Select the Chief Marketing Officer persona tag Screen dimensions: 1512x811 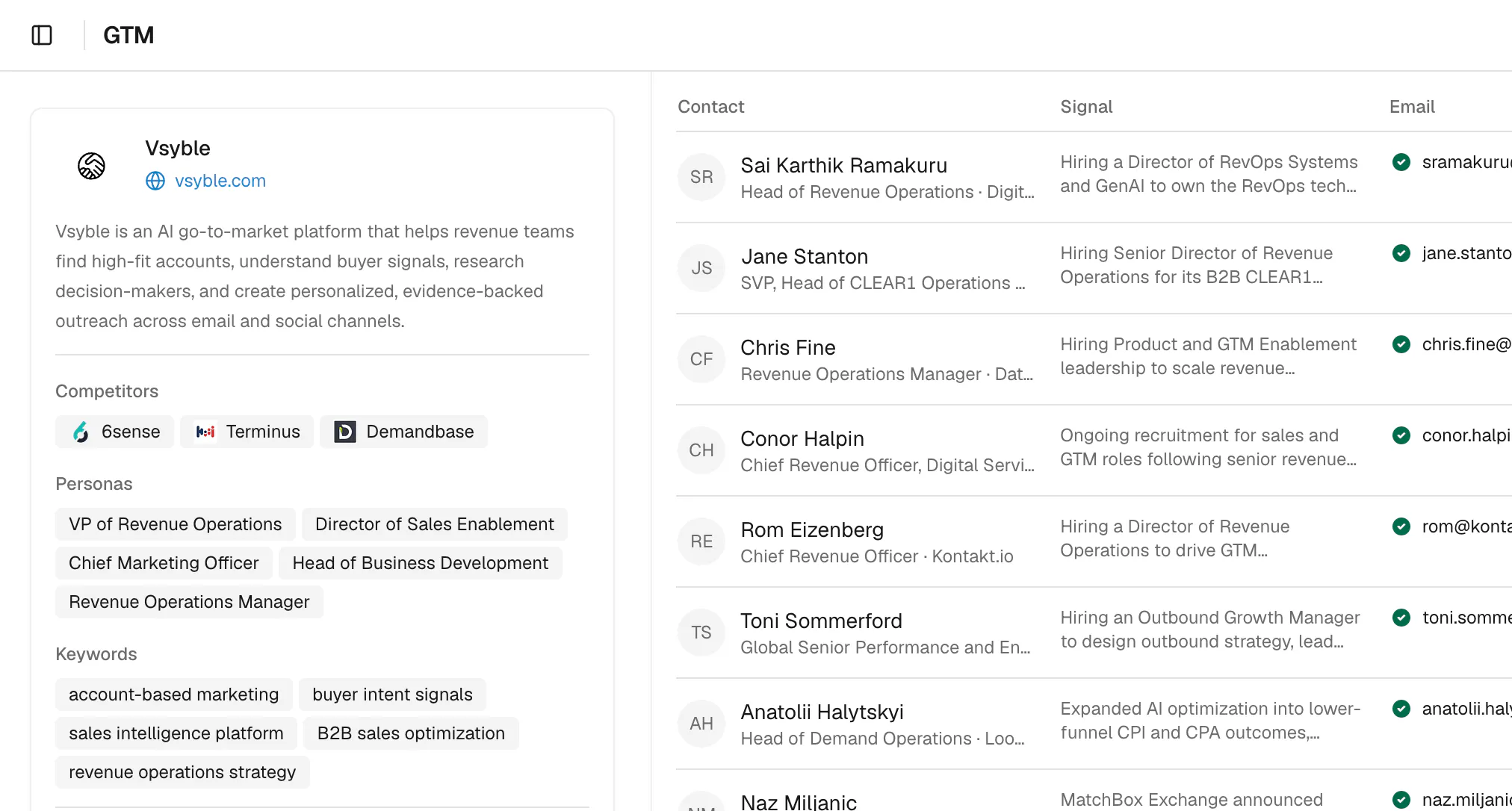[x=164, y=563]
